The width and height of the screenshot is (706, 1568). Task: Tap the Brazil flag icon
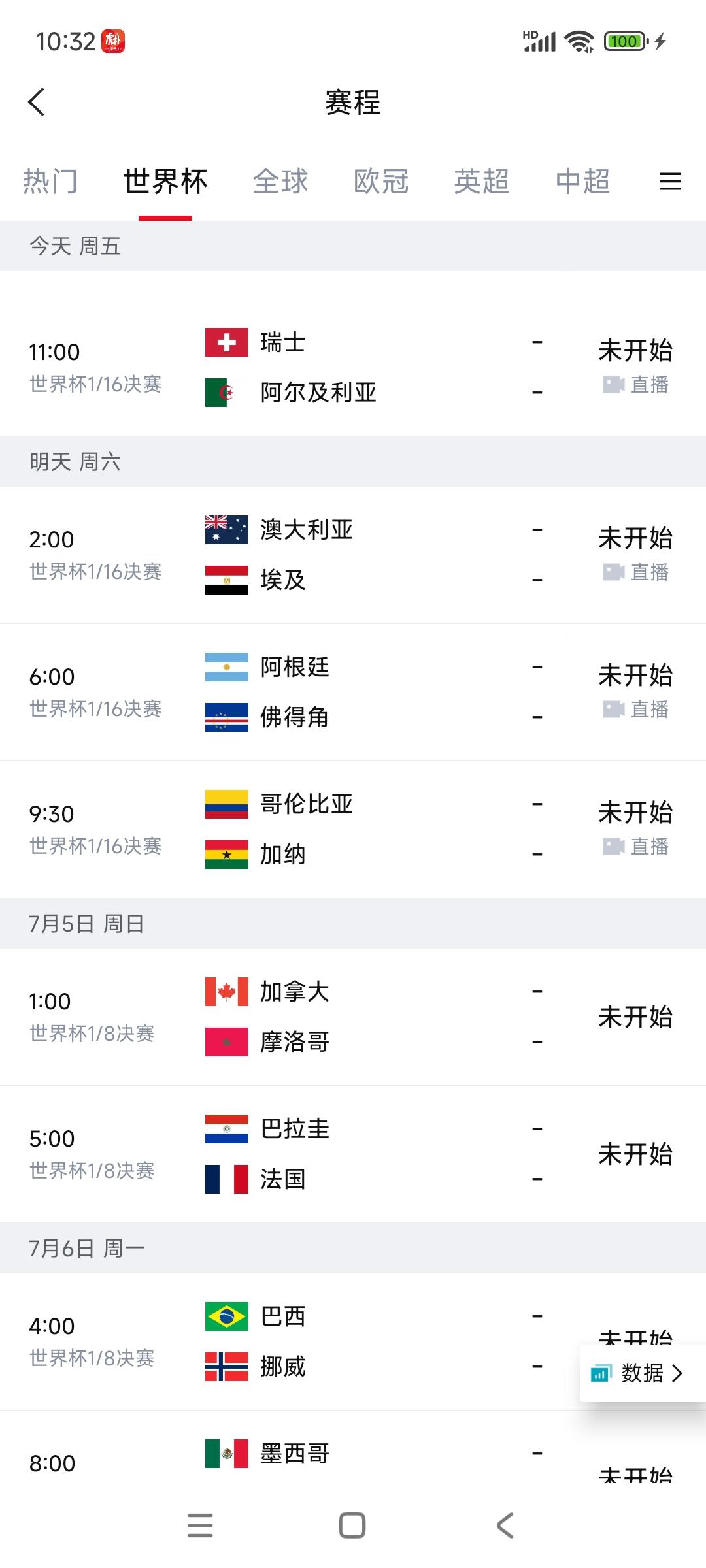[x=227, y=1316]
